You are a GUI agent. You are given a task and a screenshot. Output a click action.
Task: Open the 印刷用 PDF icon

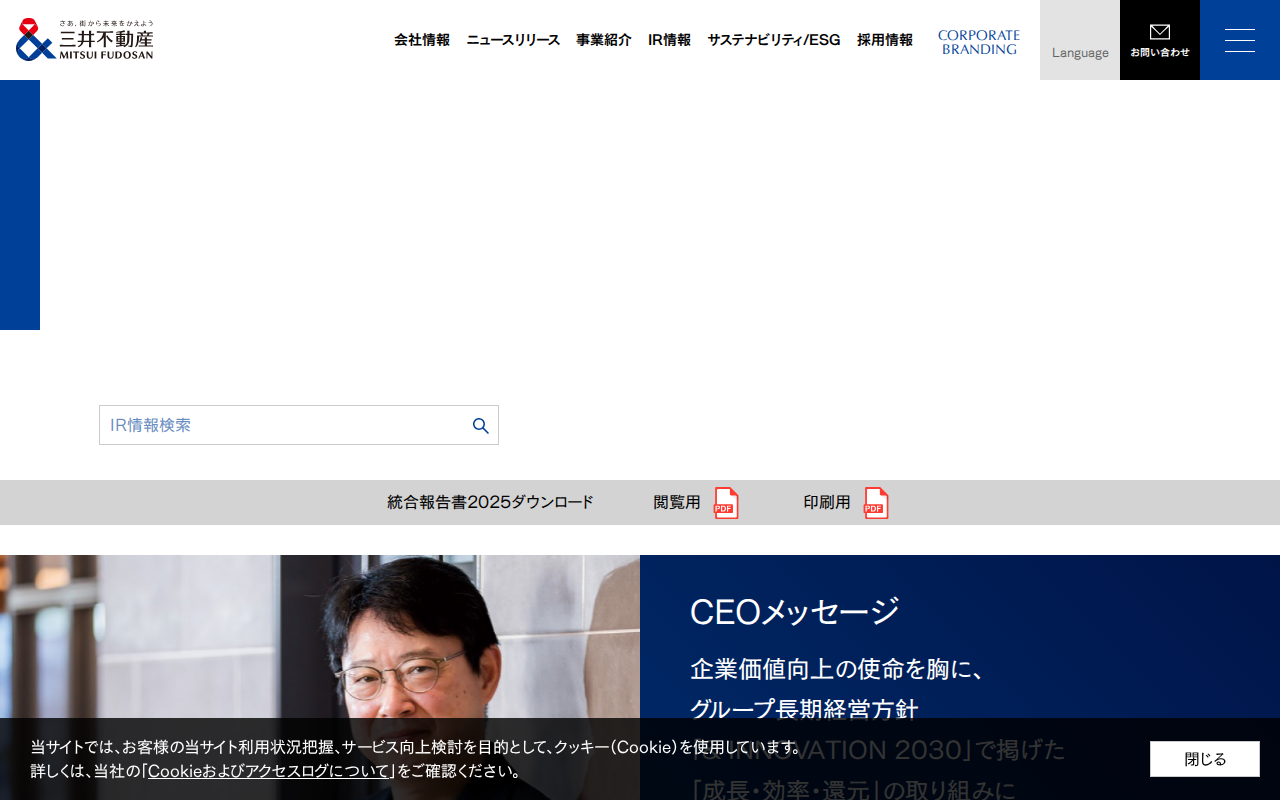pyautogui.click(x=876, y=503)
